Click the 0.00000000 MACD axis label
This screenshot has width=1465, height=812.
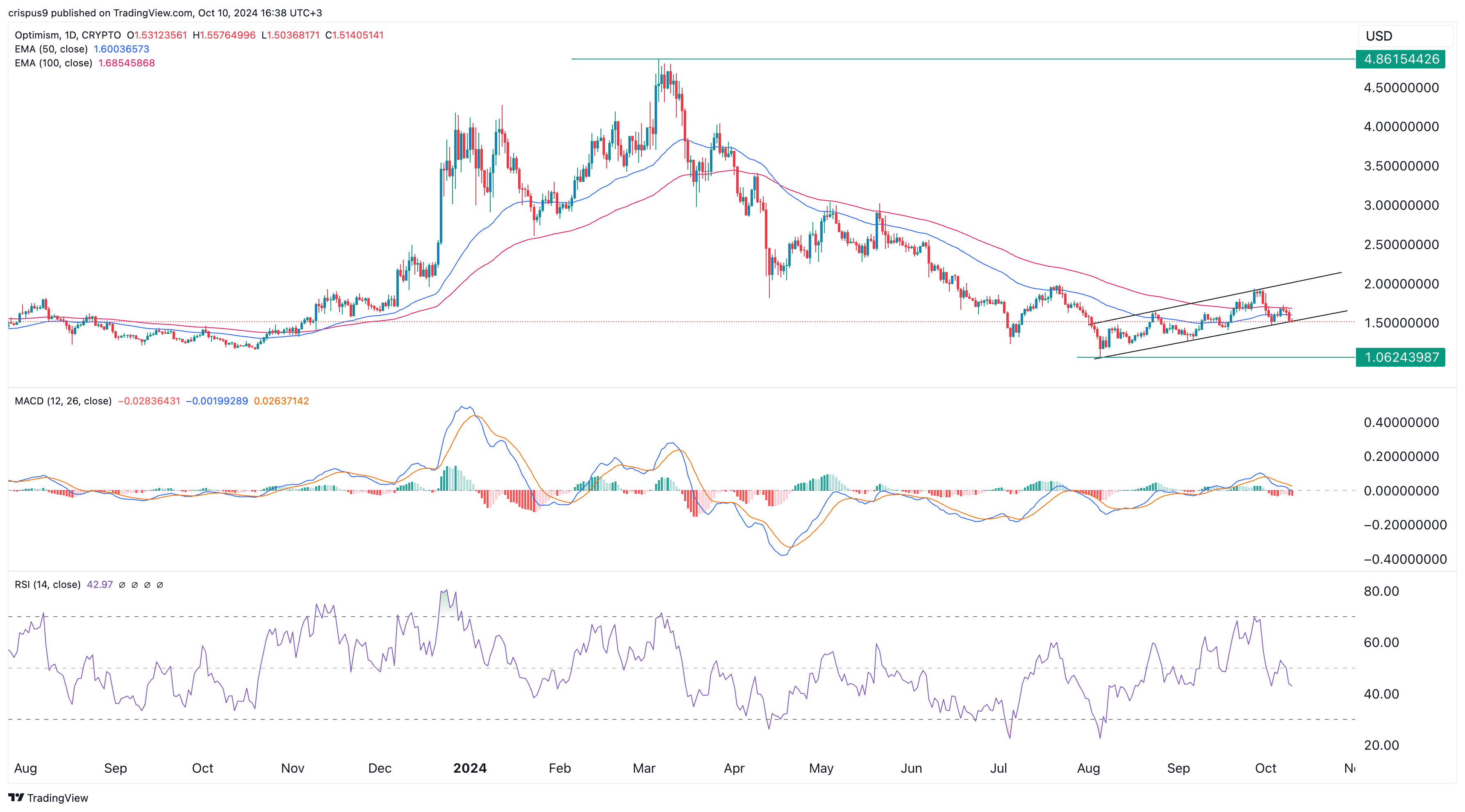click(1401, 490)
